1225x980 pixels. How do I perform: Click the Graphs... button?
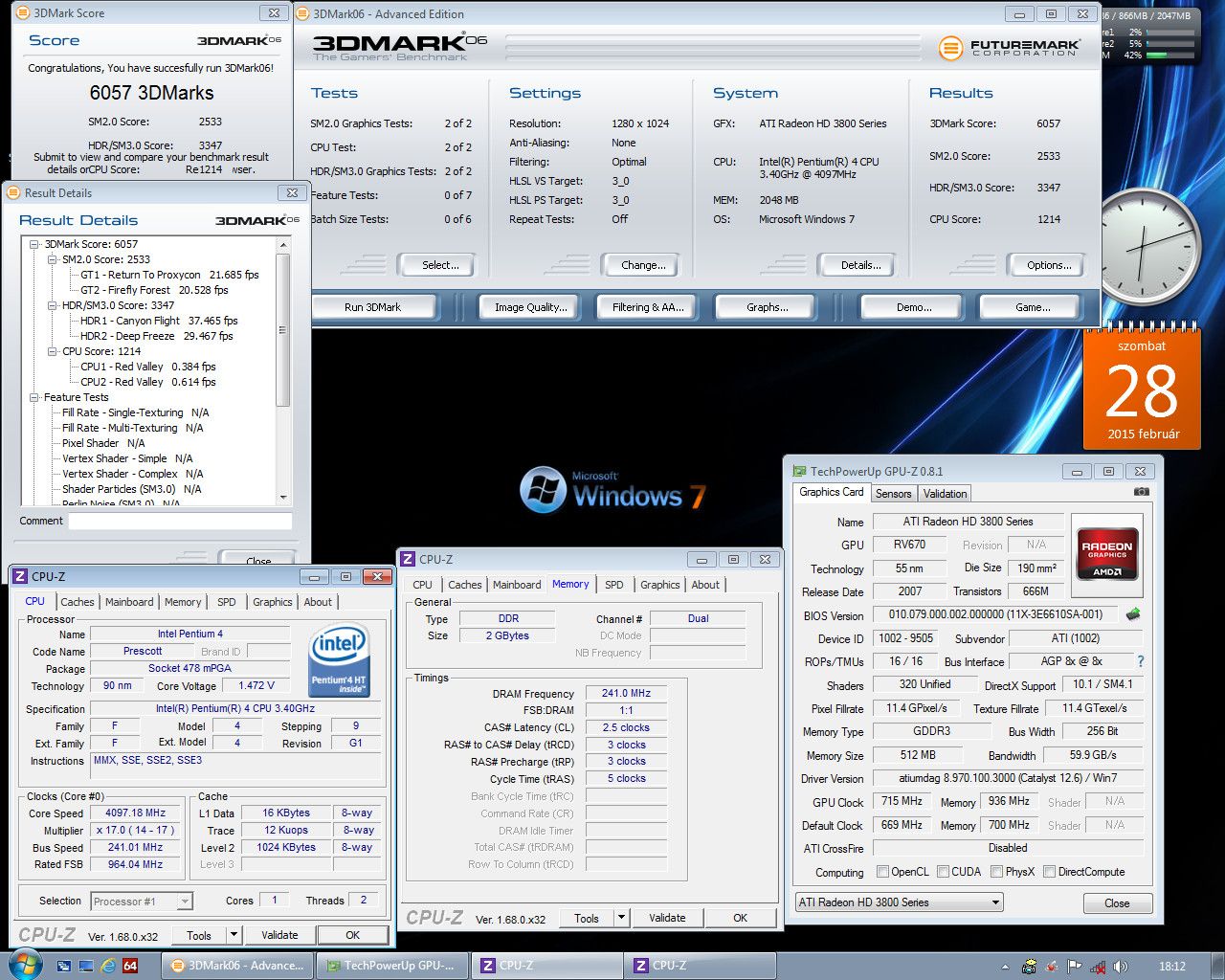point(767,307)
